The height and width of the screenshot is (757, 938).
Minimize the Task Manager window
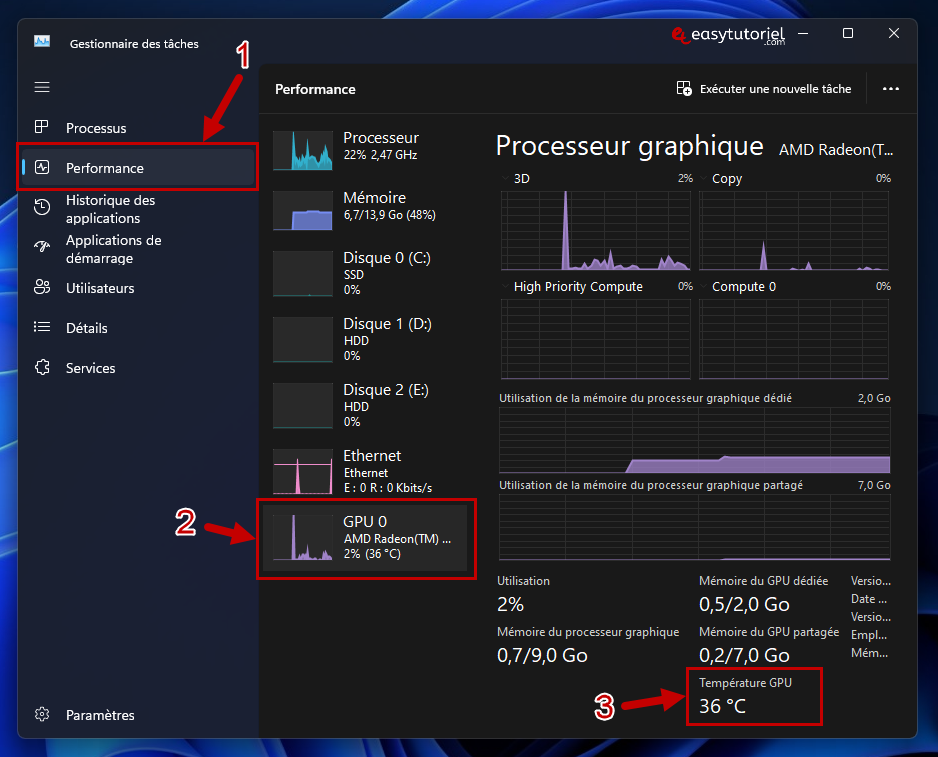tap(803, 34)
